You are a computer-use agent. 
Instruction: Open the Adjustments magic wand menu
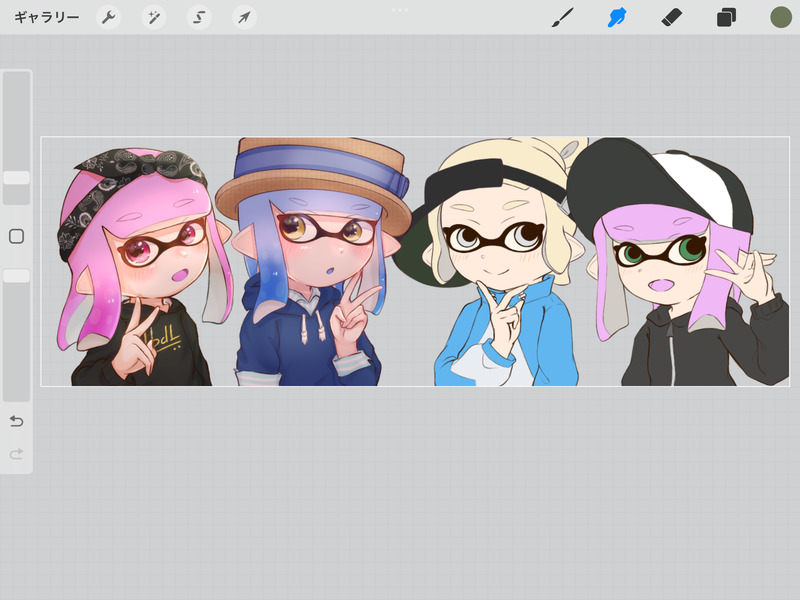[x=154, y=18]
